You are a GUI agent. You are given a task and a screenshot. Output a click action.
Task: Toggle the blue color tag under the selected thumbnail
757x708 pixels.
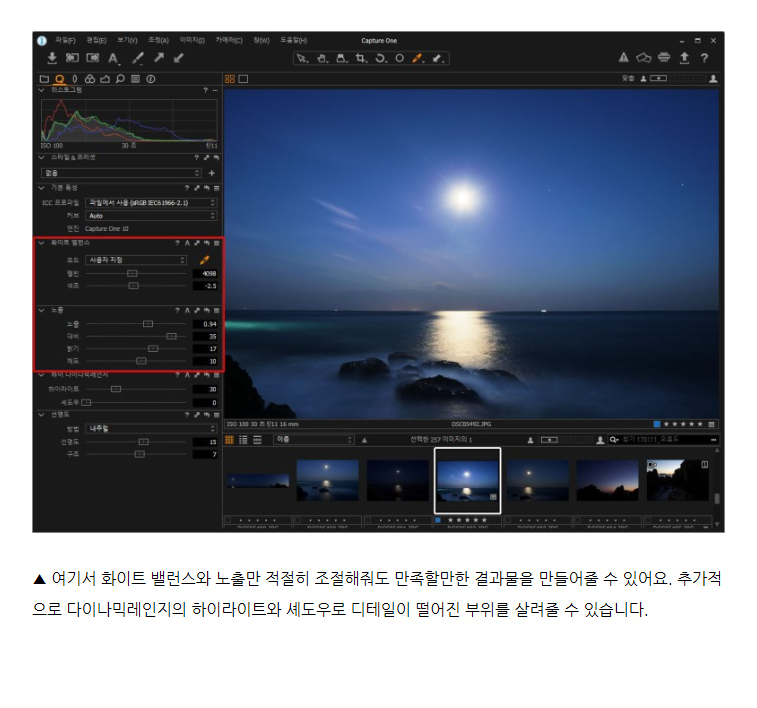click(x=438, y=520)
